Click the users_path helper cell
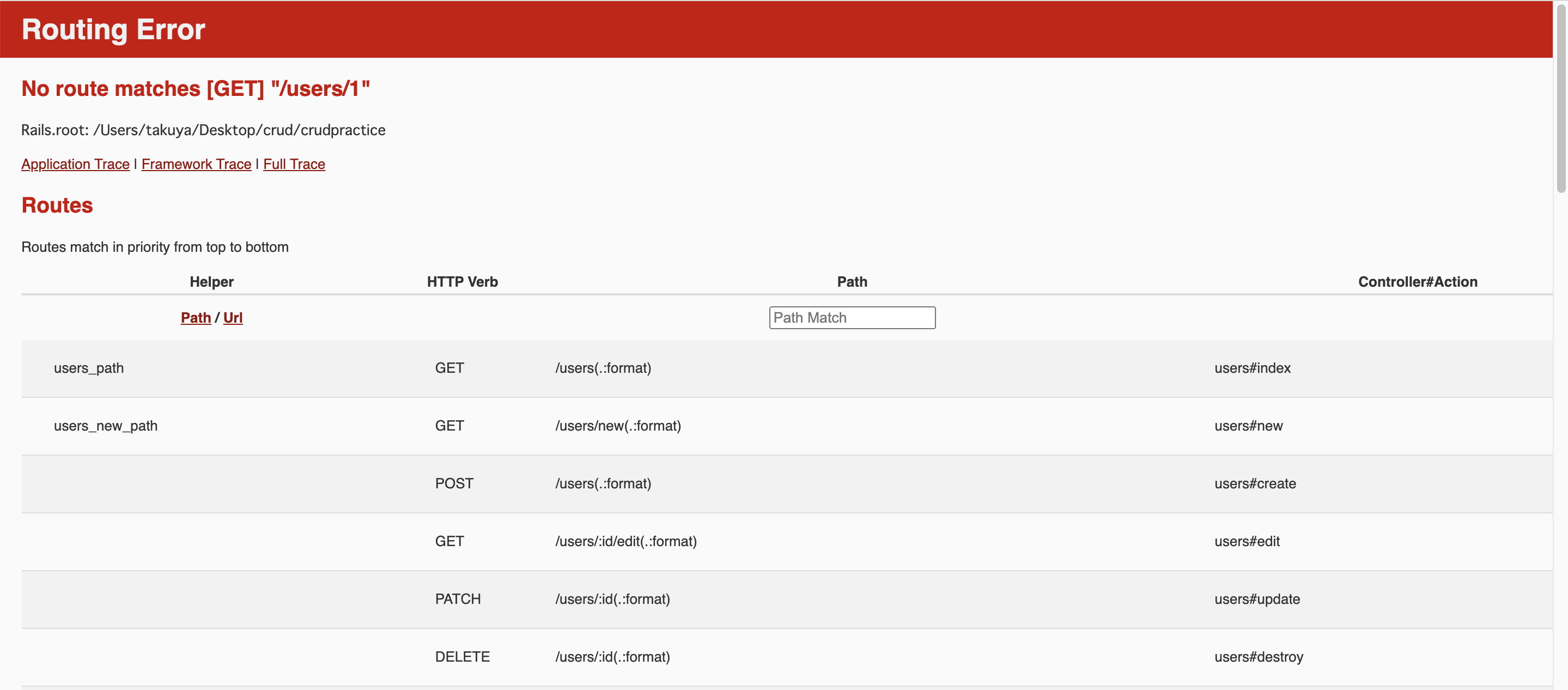 pos(88,368)
